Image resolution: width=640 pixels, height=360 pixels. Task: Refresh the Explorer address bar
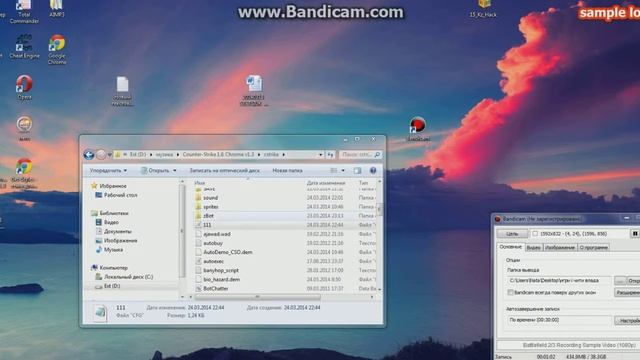click(330, 155)
